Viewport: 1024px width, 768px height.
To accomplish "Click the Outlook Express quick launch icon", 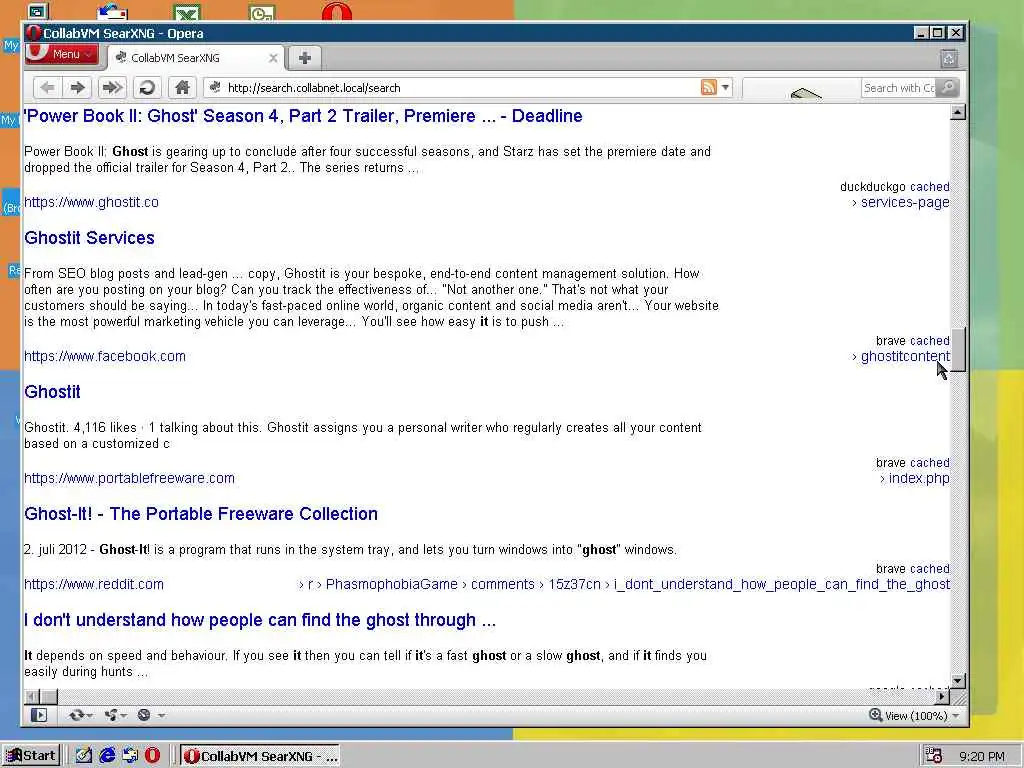I will (x=130, y=756).
